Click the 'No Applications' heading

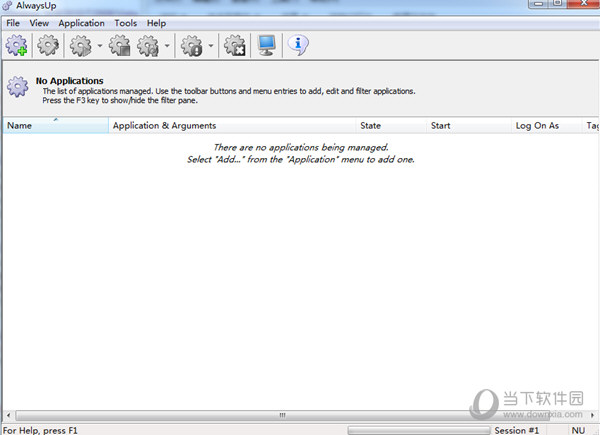[70, 81]
